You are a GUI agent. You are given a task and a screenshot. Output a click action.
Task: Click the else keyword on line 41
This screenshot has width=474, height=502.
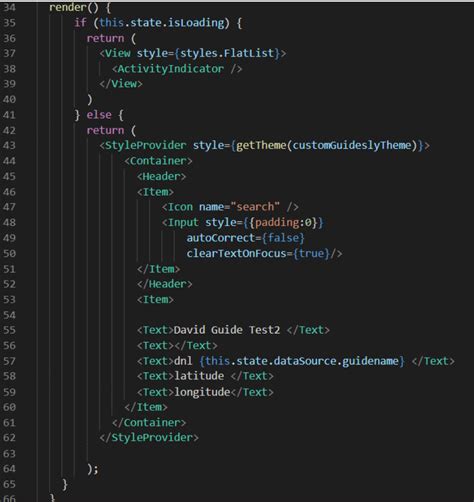point(99,115)
